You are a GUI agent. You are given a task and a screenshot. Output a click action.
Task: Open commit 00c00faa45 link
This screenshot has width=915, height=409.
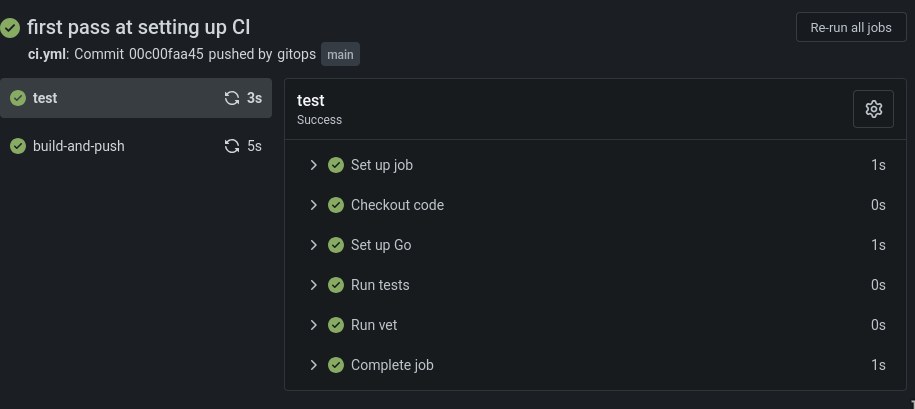(166, 54)
